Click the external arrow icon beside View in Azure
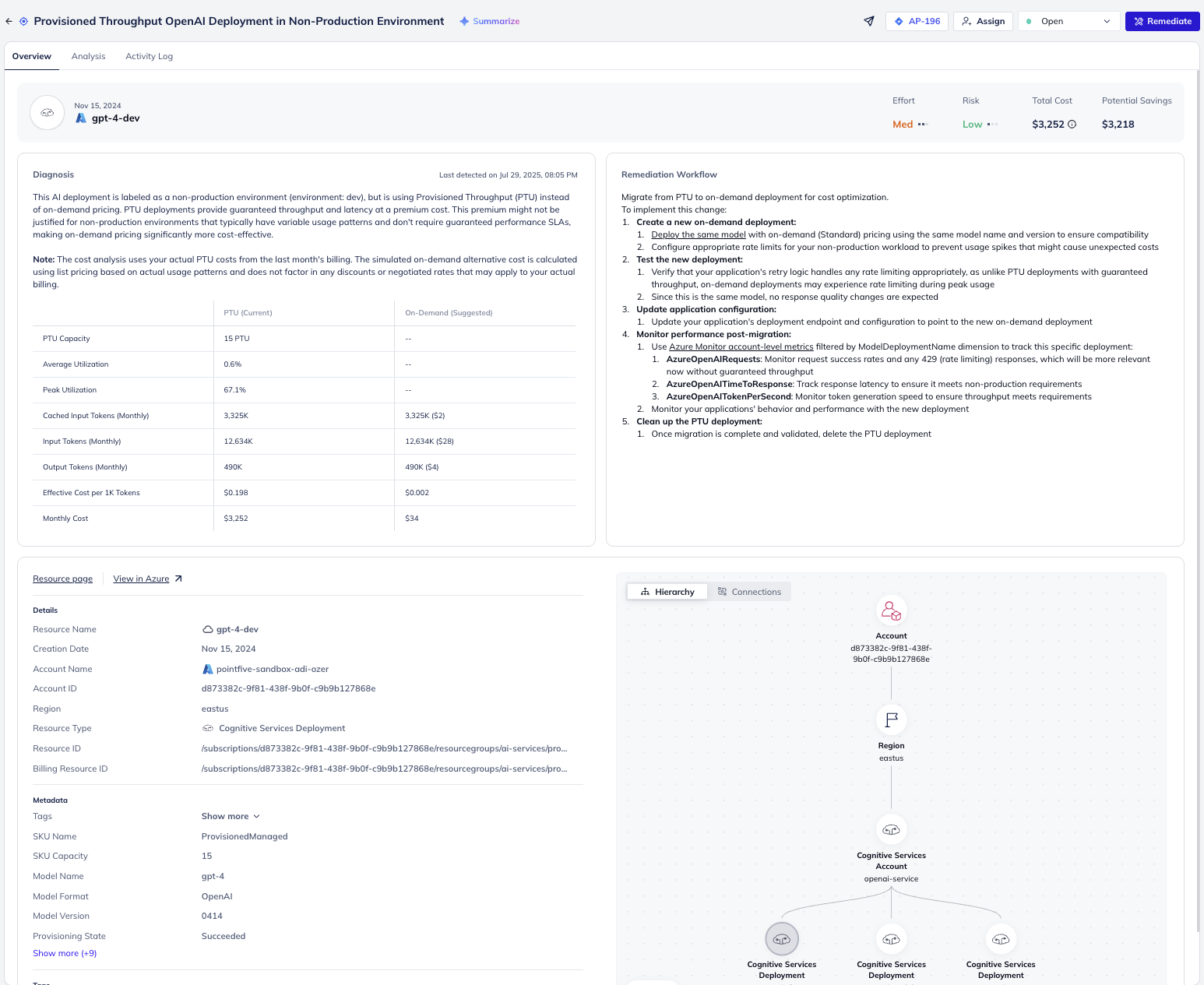1204x985 pixels. [178, 579]
